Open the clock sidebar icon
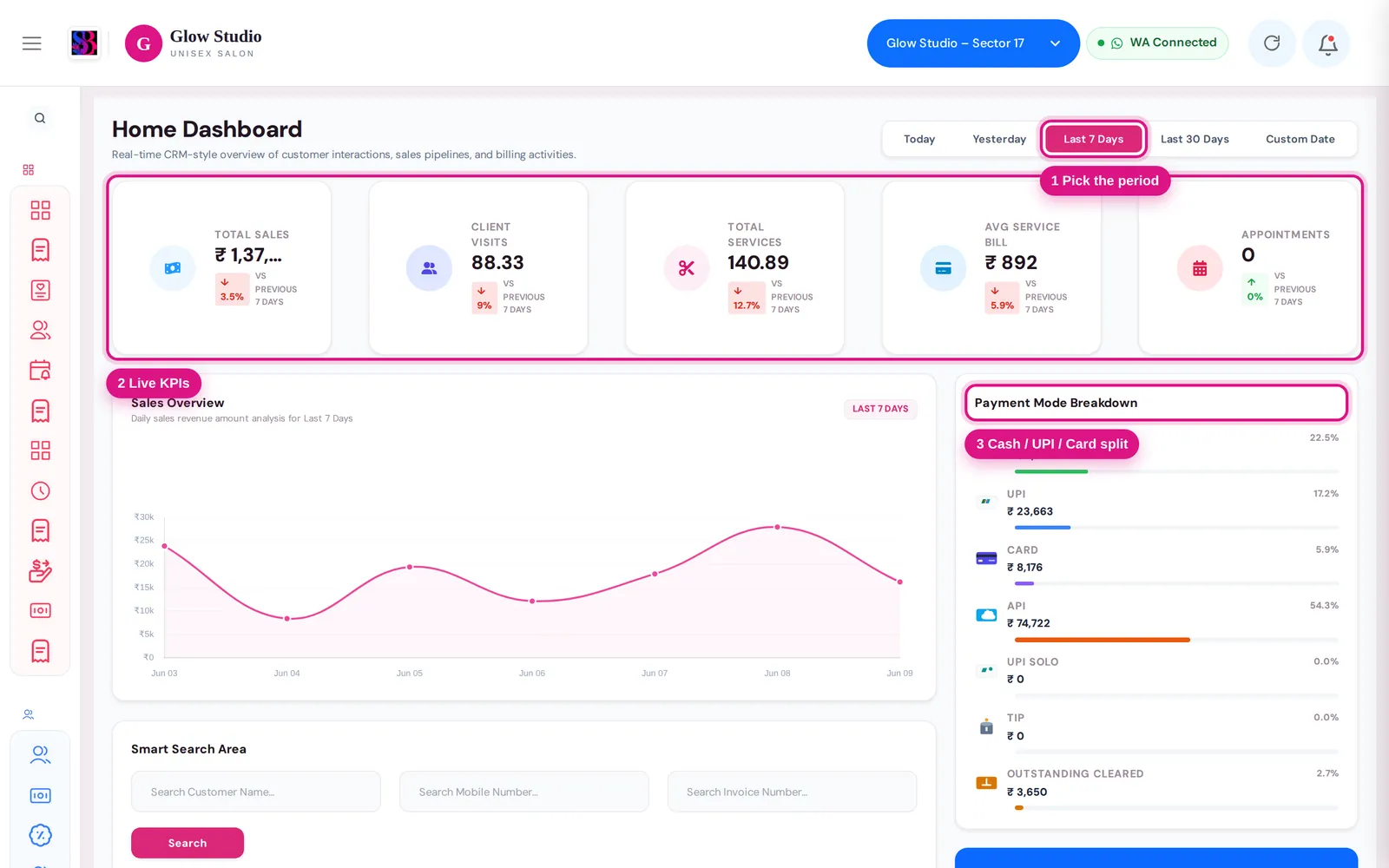 [40, 490]
